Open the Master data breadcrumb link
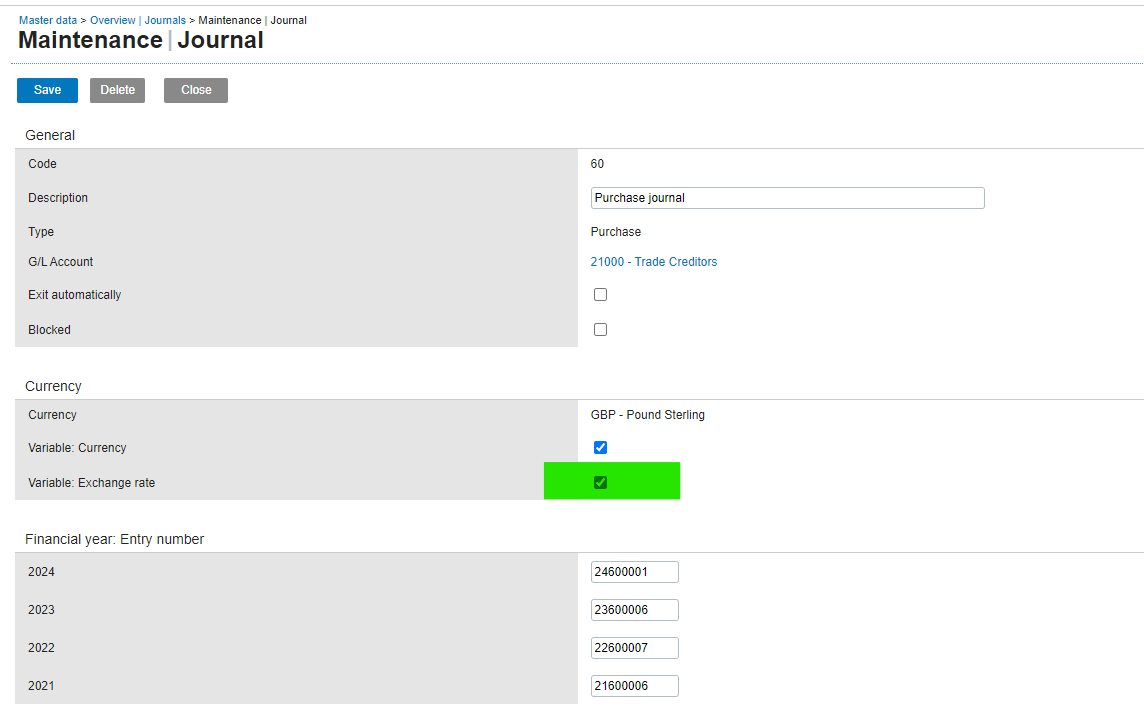The image size is (1144, 706). (48, 20)
